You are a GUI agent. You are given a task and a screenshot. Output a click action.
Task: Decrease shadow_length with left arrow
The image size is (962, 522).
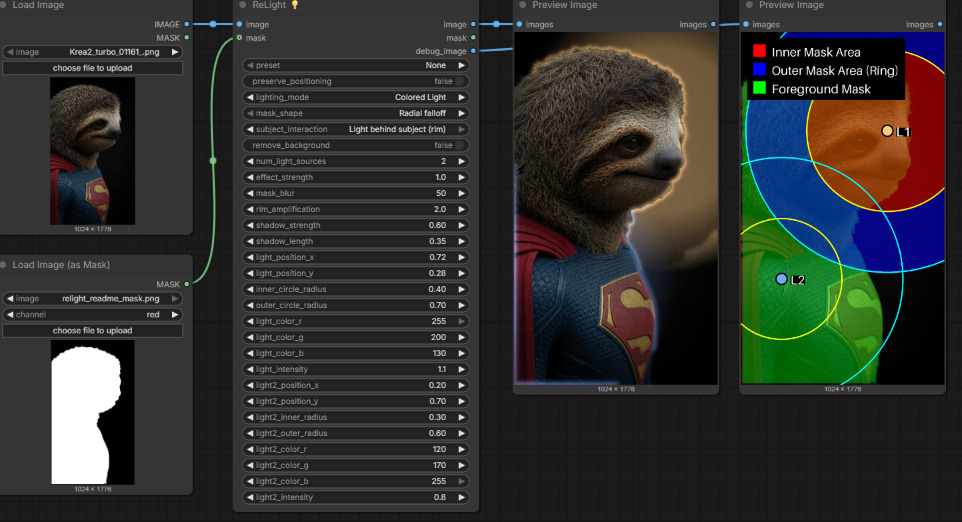[250, 241]
